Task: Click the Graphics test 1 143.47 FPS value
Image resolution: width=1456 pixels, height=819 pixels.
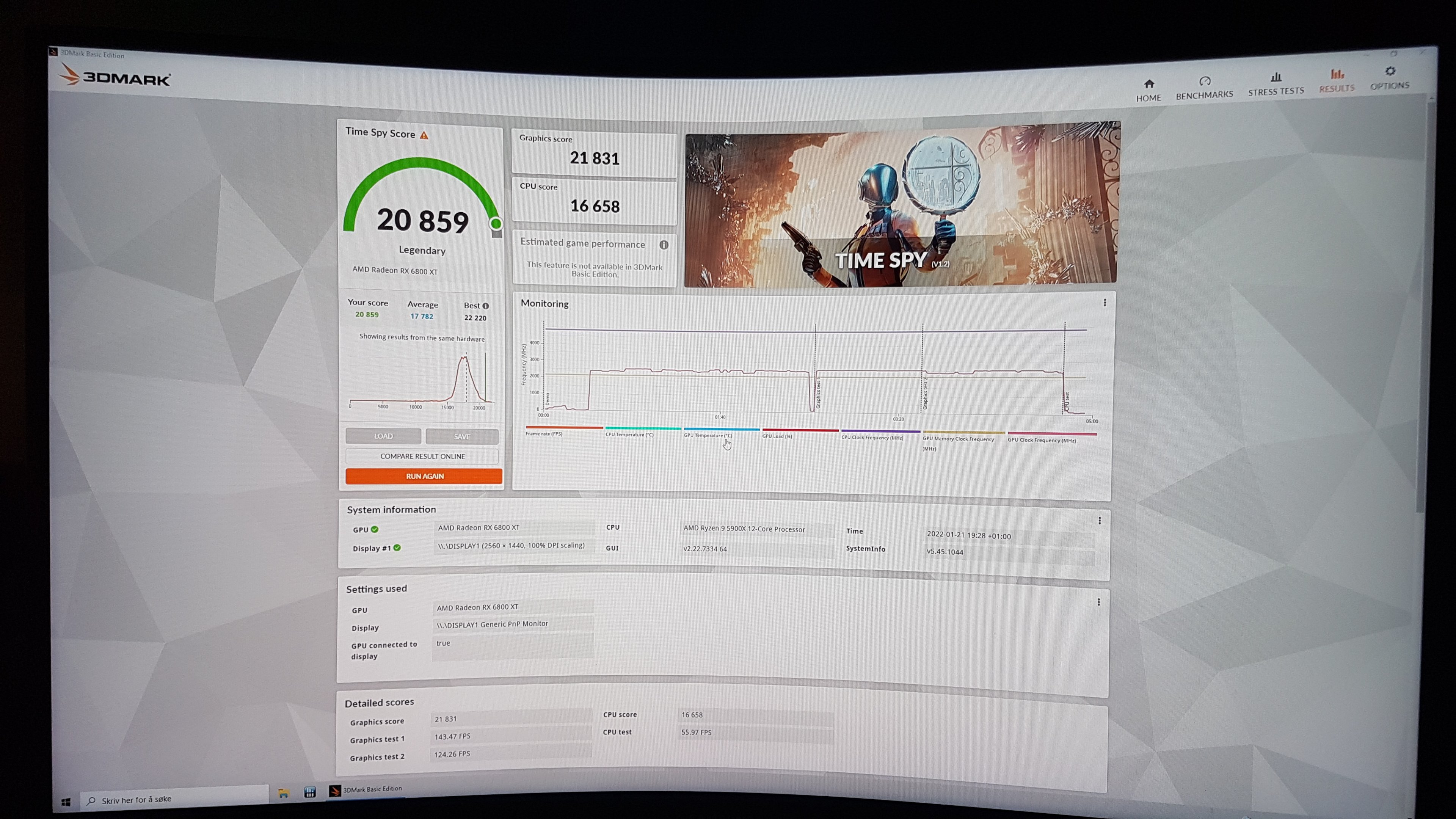Action: point(510,735)
